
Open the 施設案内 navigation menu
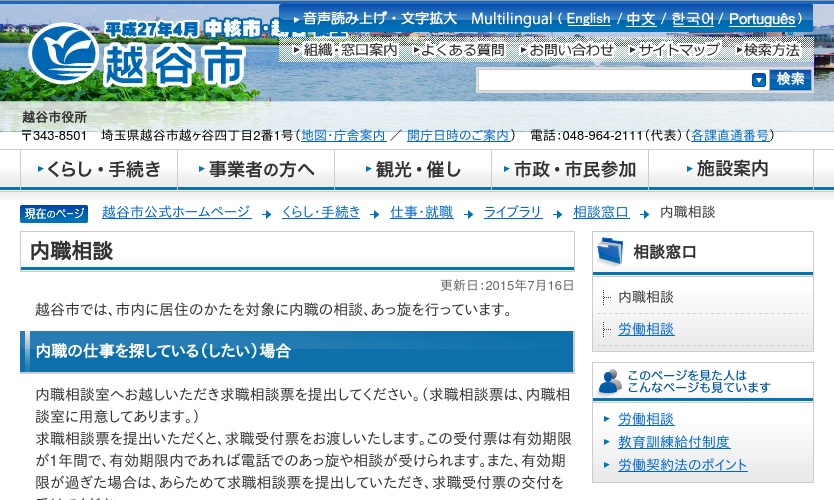pyautogui.click(x=727, y=170)
